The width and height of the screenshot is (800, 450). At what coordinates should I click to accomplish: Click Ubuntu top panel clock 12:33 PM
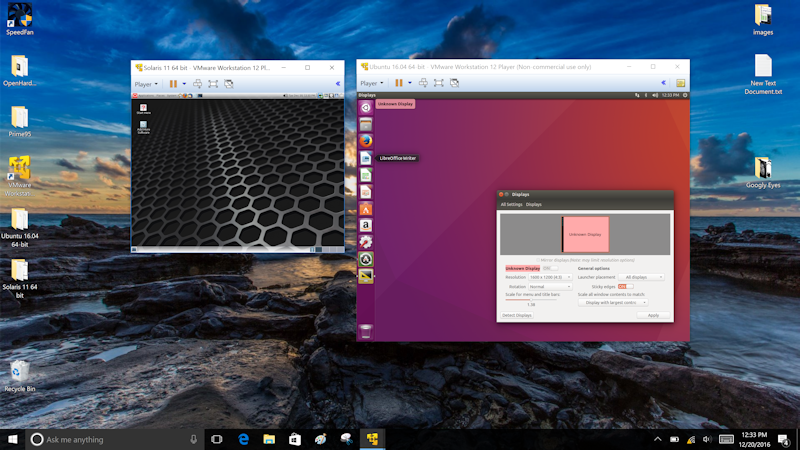pyautogui.click(x=670, y=95)
